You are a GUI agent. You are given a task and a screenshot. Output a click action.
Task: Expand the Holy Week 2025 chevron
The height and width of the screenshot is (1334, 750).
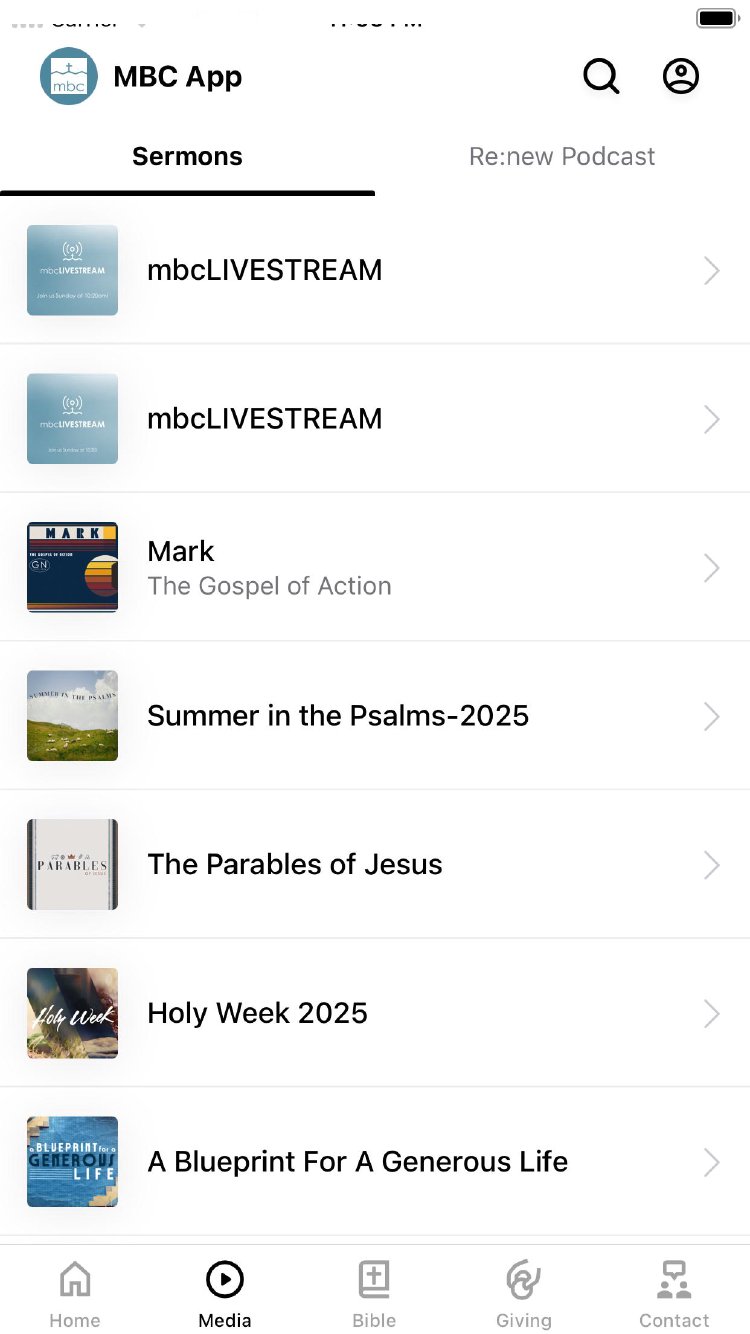pos(711,1013)
